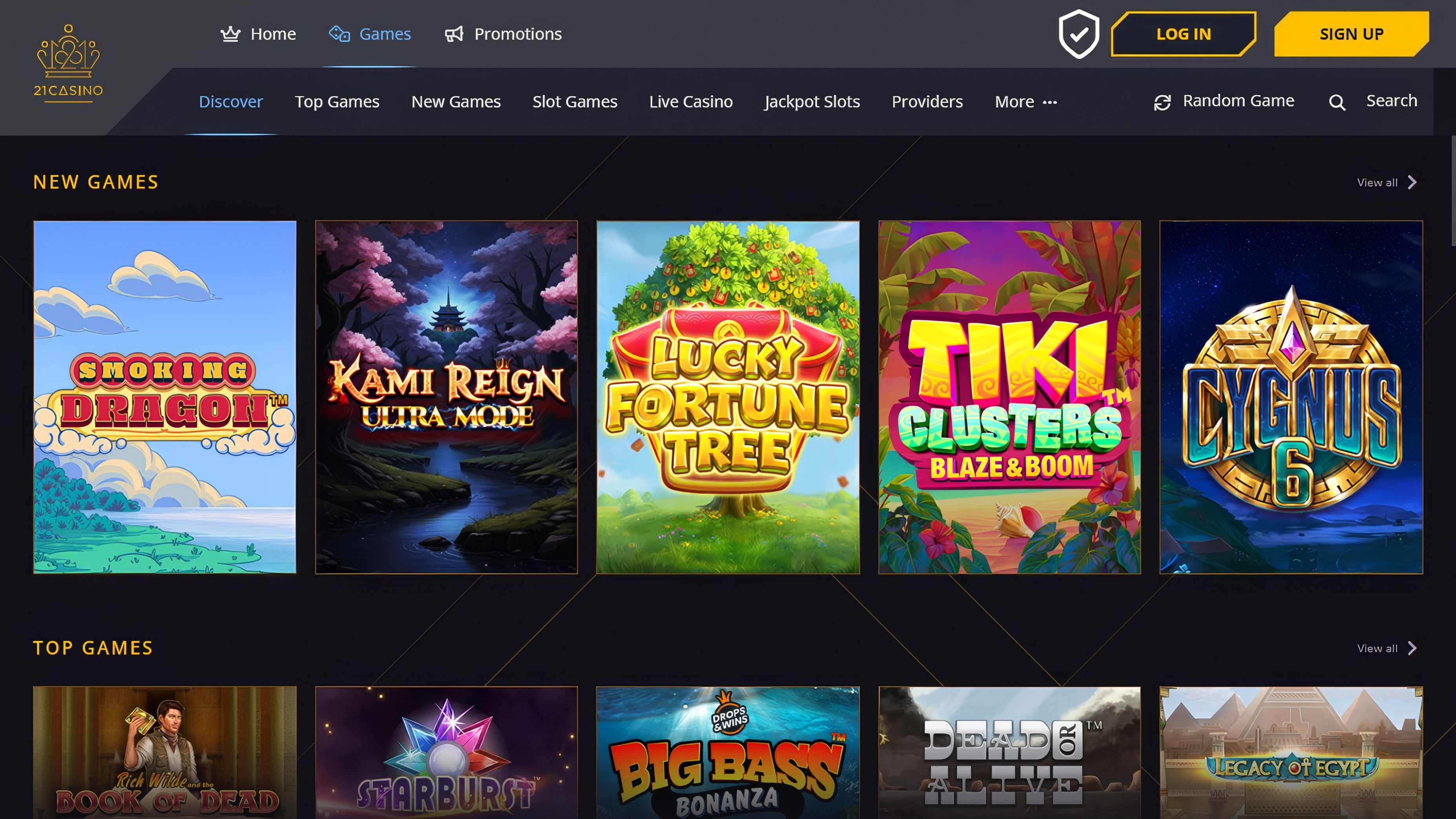Image resolution: width=1456 pixels, height=819 pixels.
Task: Click the shield checkmark security icon
Action: click(1078, 34)
